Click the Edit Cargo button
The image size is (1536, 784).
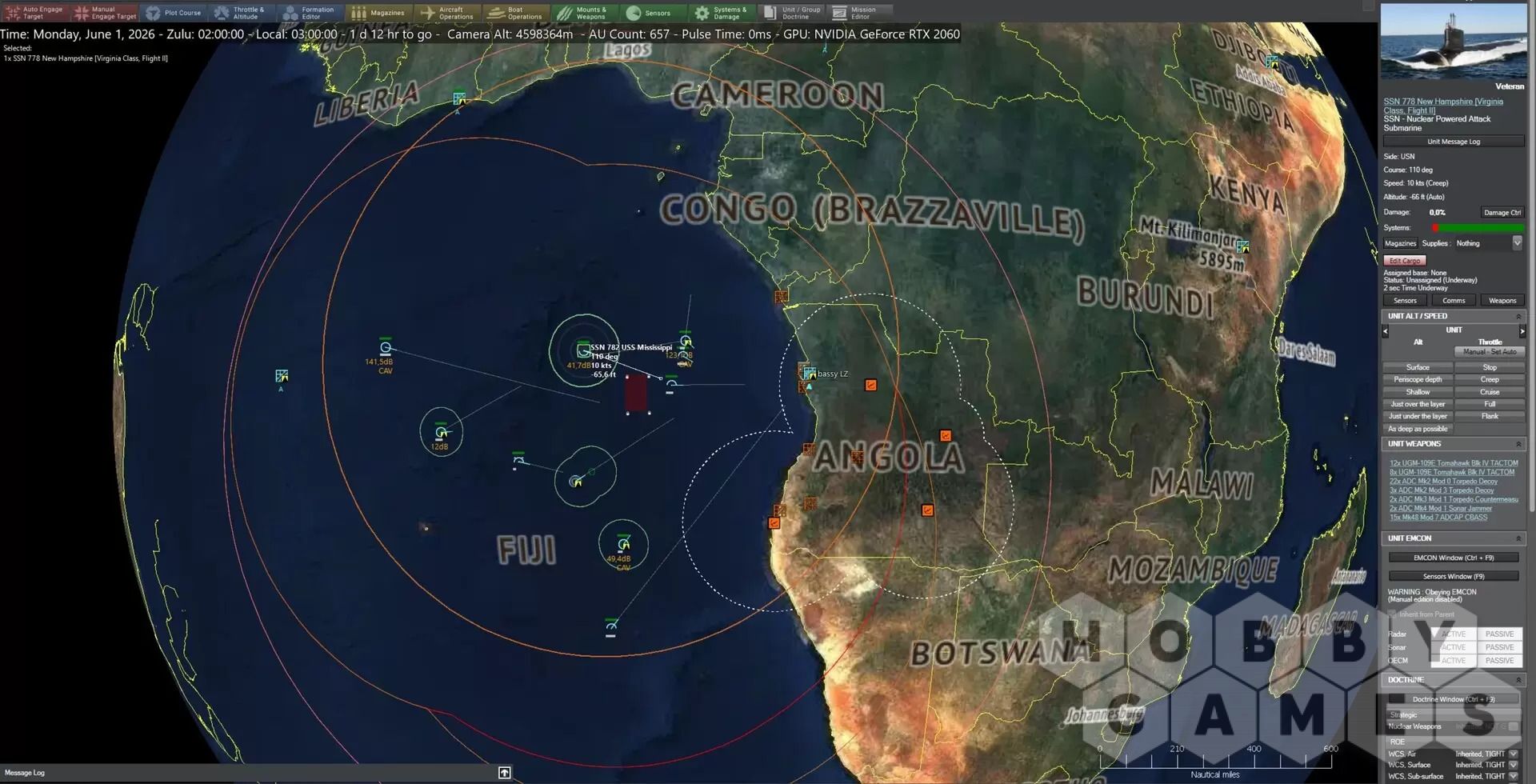(1404, 261)
